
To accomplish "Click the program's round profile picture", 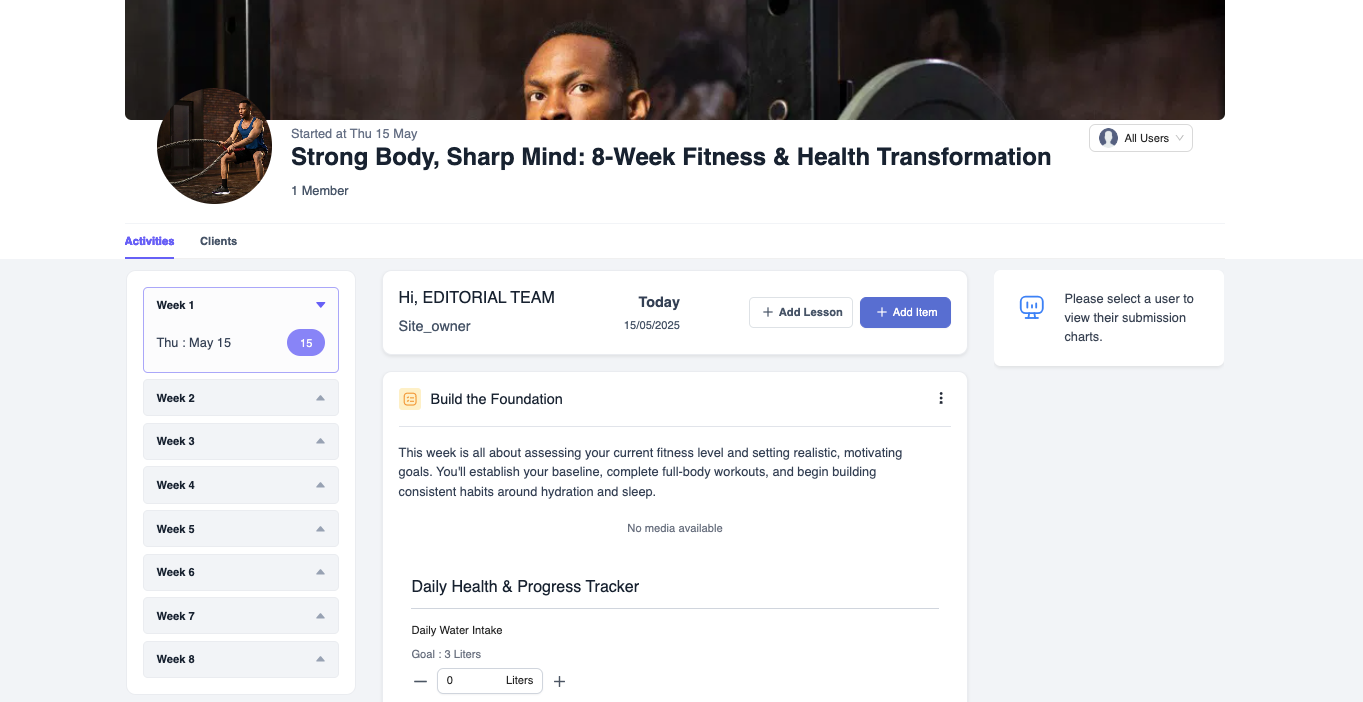I will [x=215, y=146].
